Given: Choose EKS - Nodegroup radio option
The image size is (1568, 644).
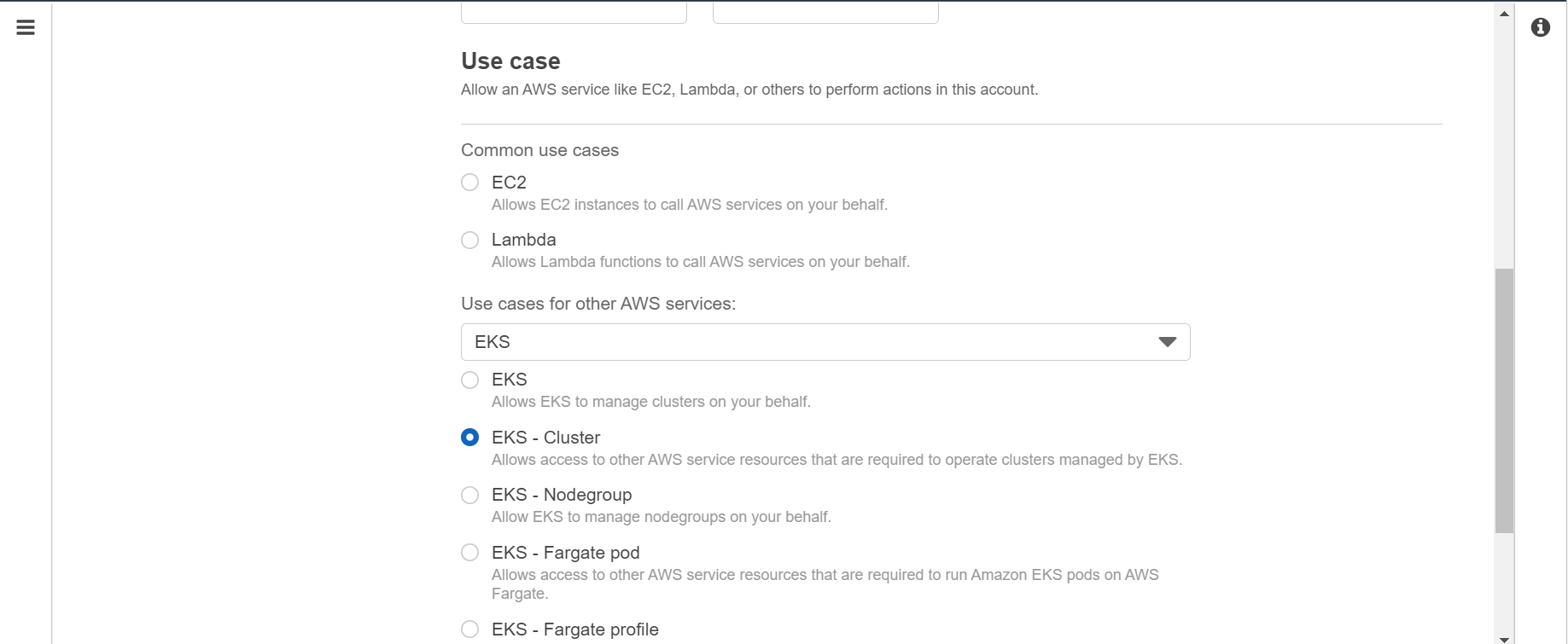Looking at the screenshot, I should pos(469,495).
